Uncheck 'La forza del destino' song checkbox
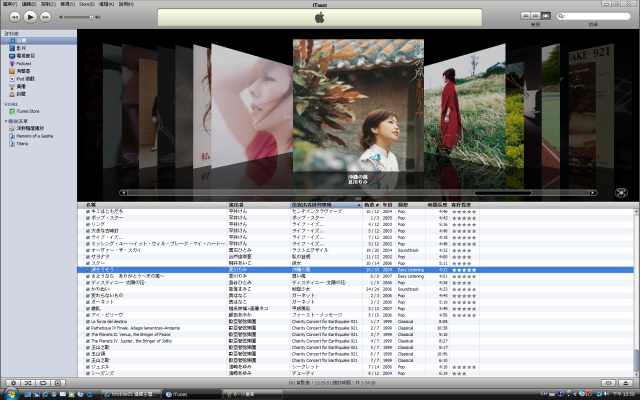This screenshot has width=640, height=400. click(88, 322)
